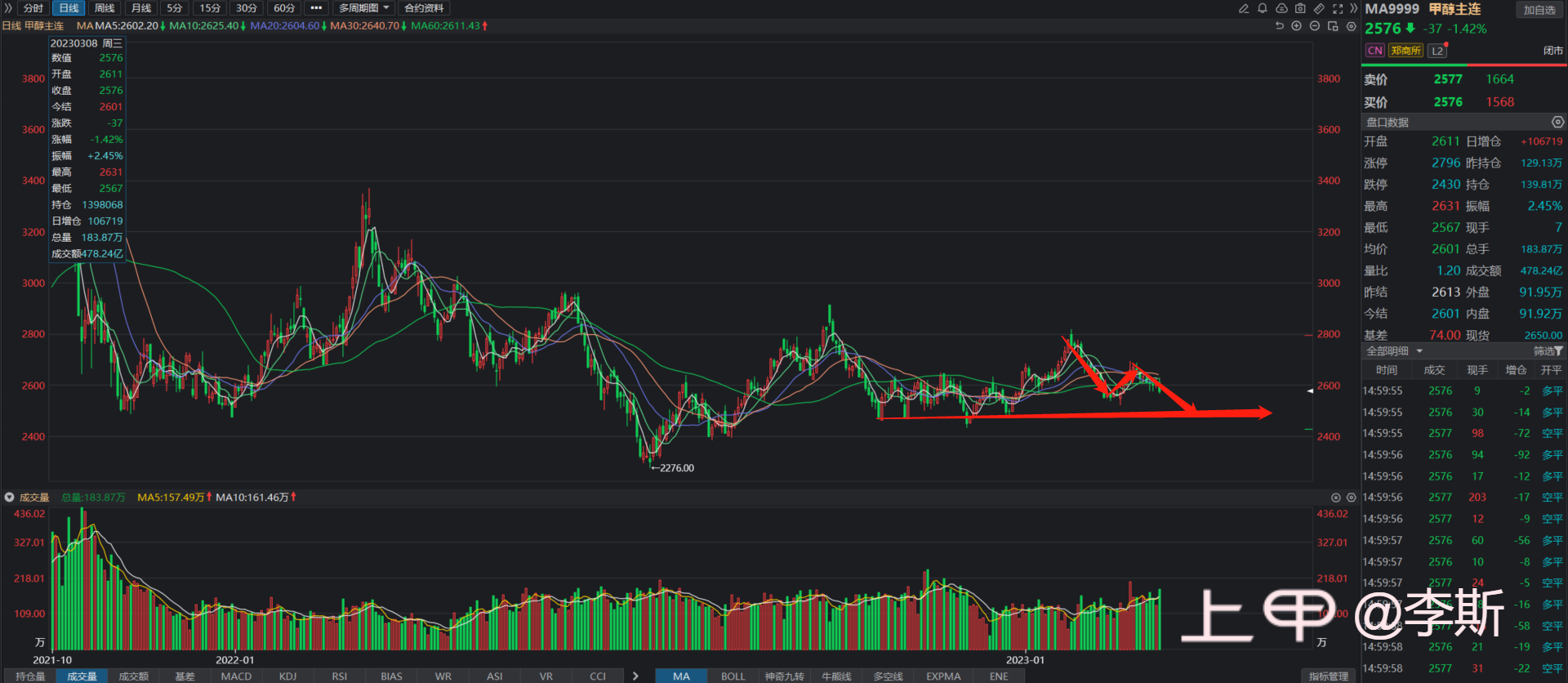Click the overlay window icon on chart toolbar
The height and width of the screenshot is (683, 1568).
tap(1333, 26)
